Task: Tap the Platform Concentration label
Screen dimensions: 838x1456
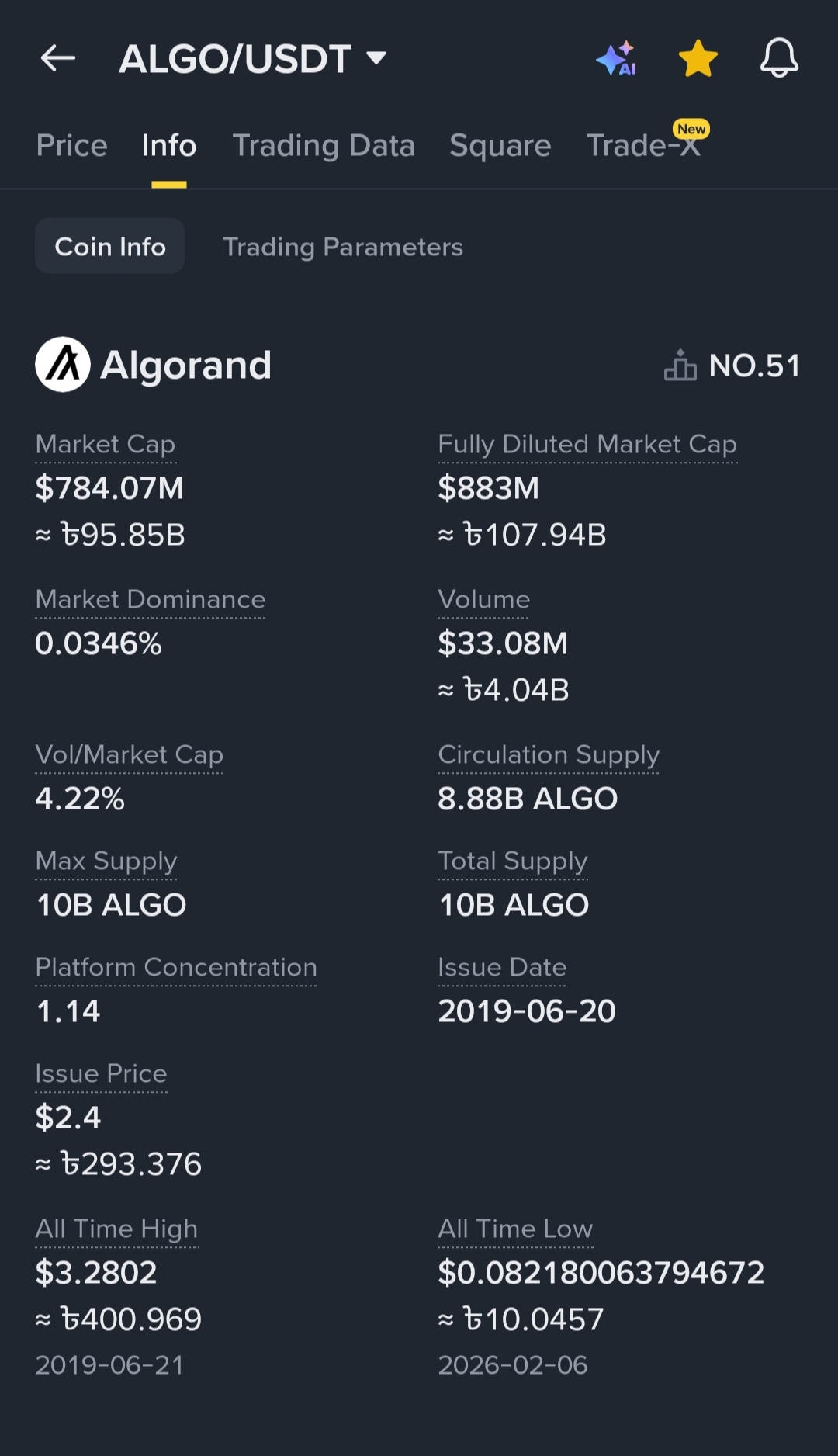Action: tap(176, 967)
